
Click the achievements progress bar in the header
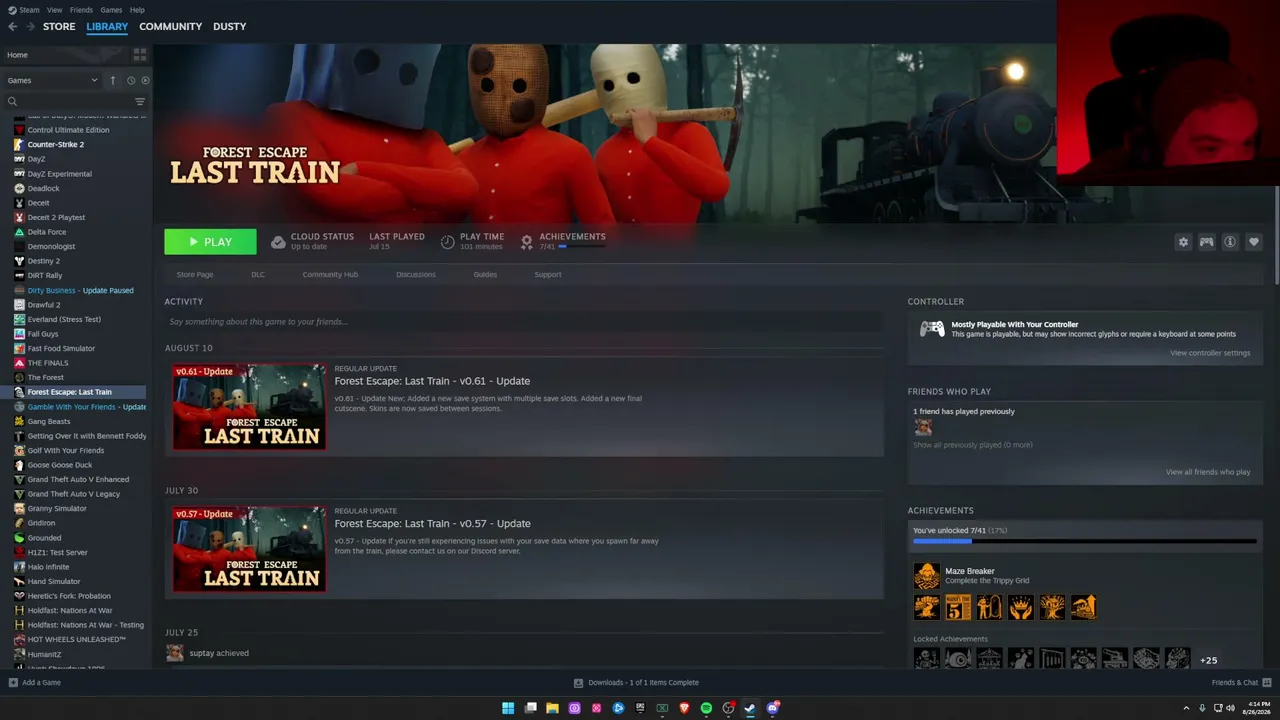coord(582,246)
